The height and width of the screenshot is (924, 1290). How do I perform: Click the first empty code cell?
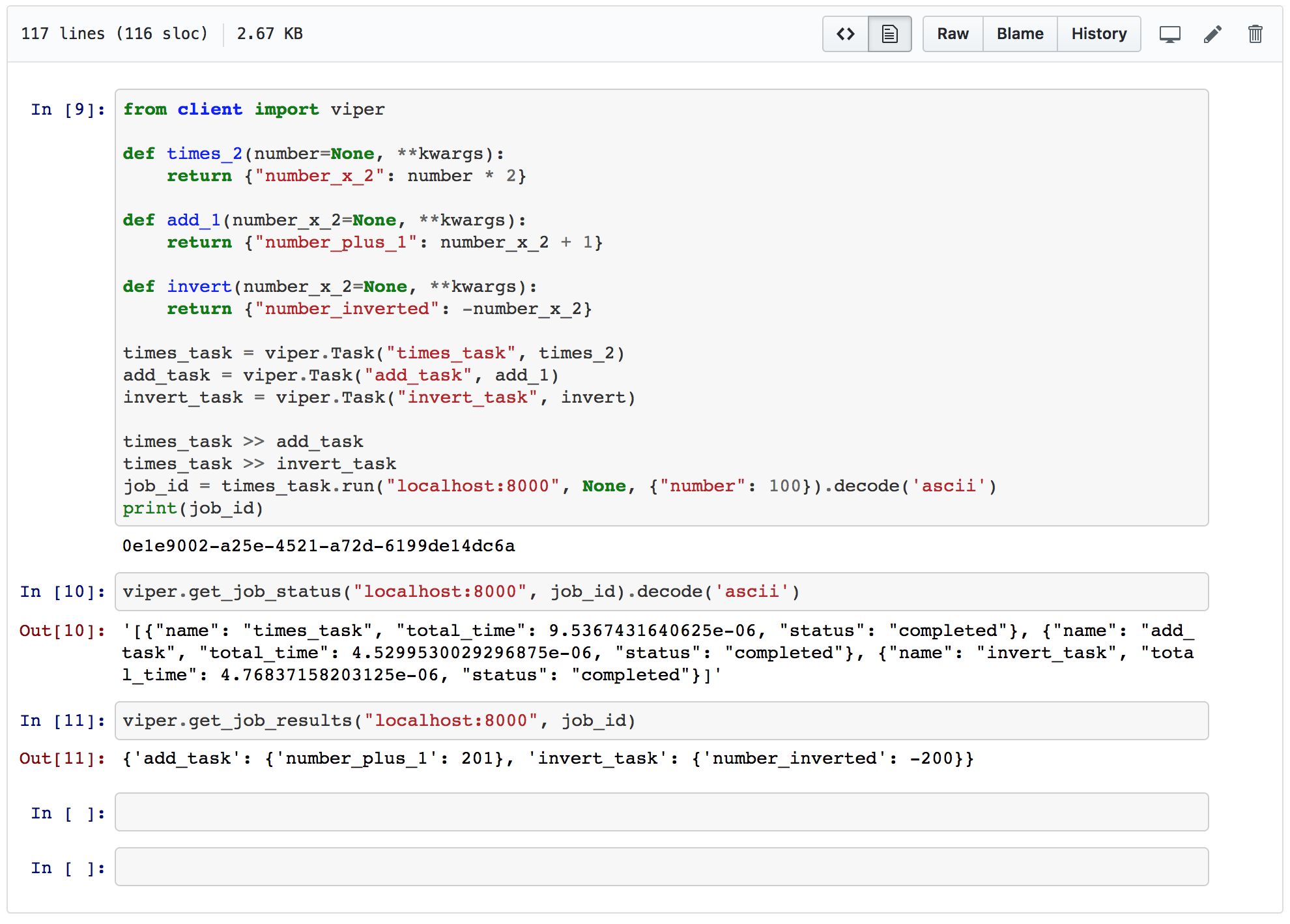[x=661, y=812]
